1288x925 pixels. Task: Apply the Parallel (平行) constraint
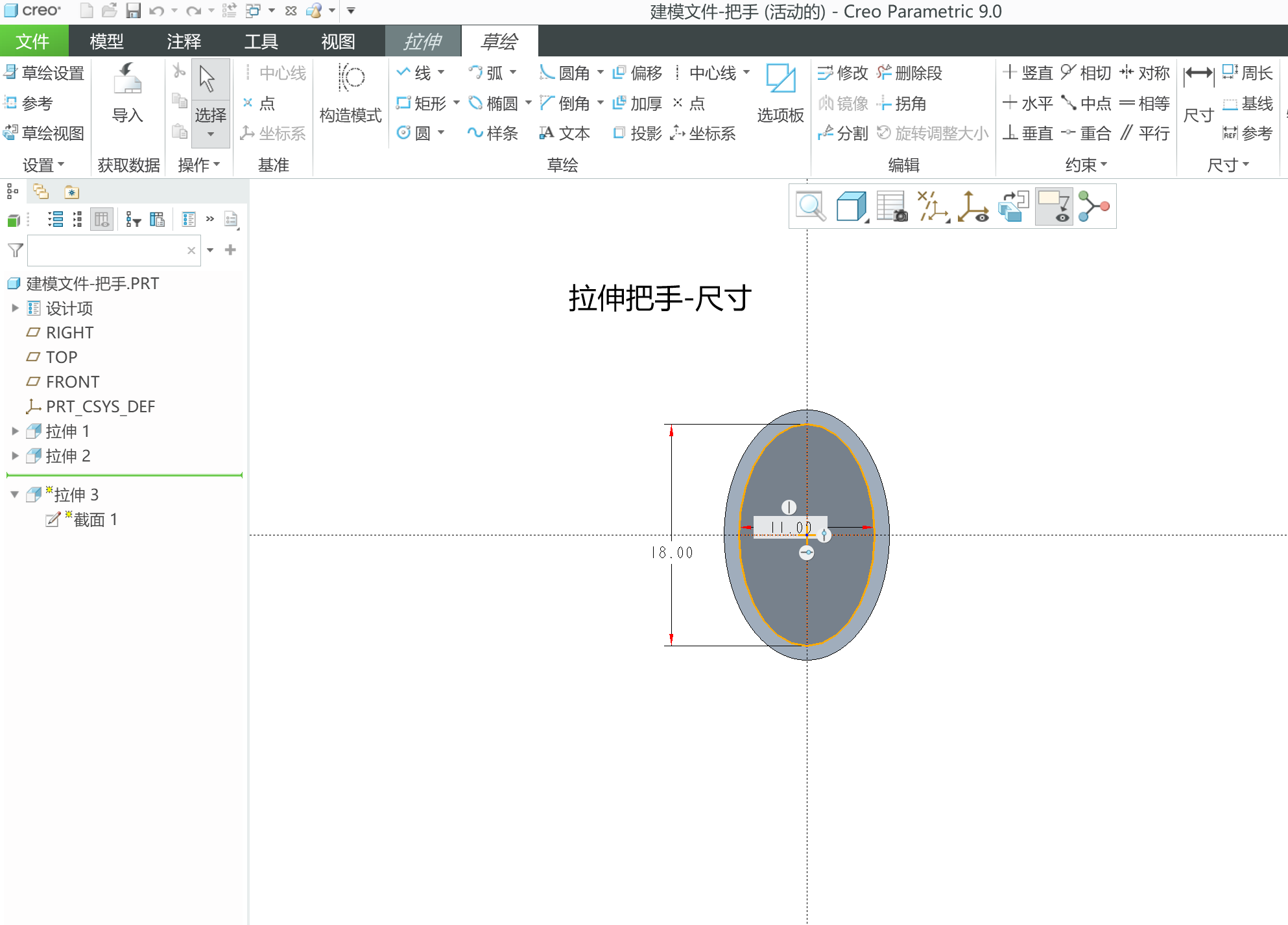click(1145, 133)
